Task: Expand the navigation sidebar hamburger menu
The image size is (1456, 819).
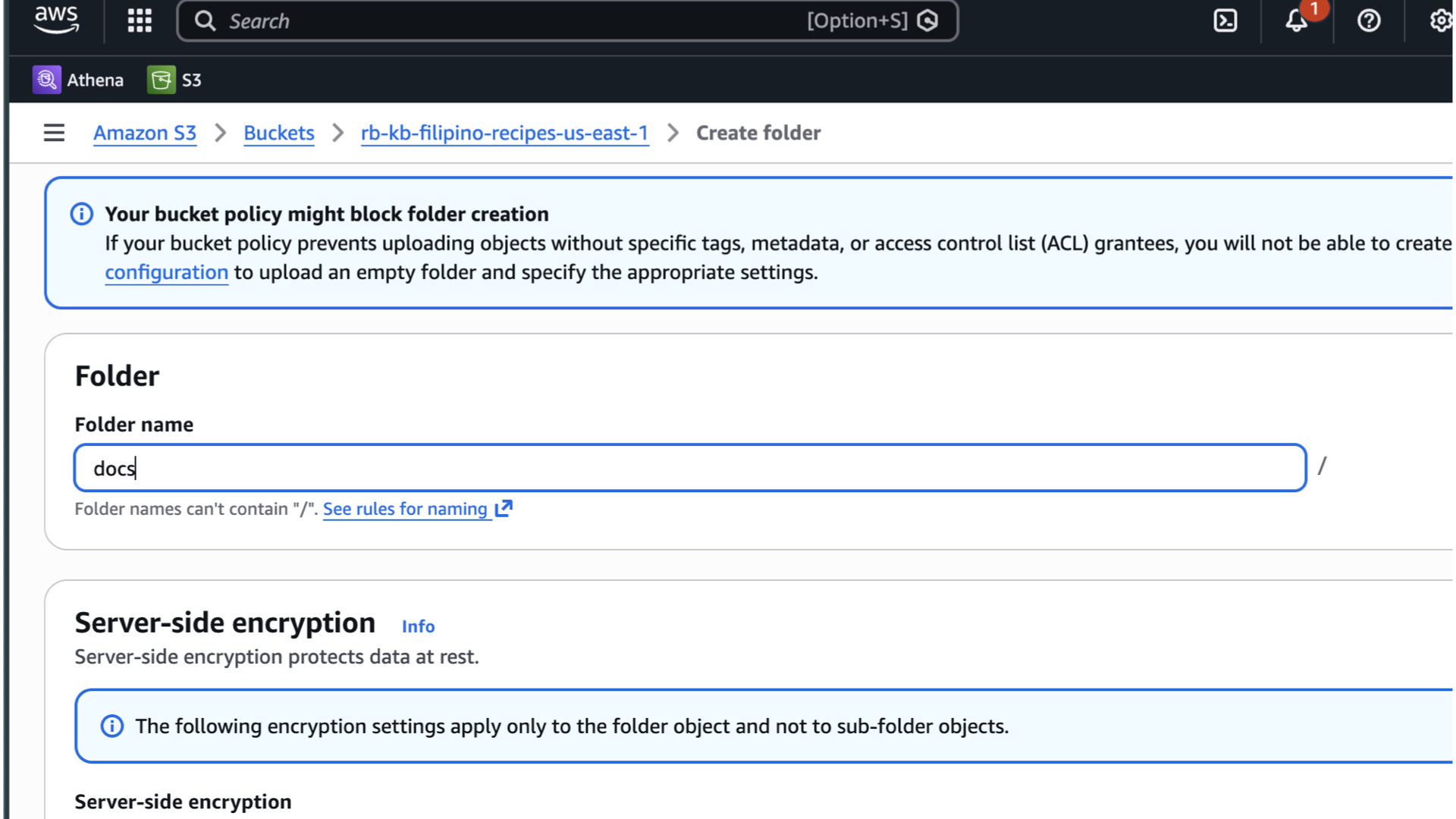Action: 54,133
